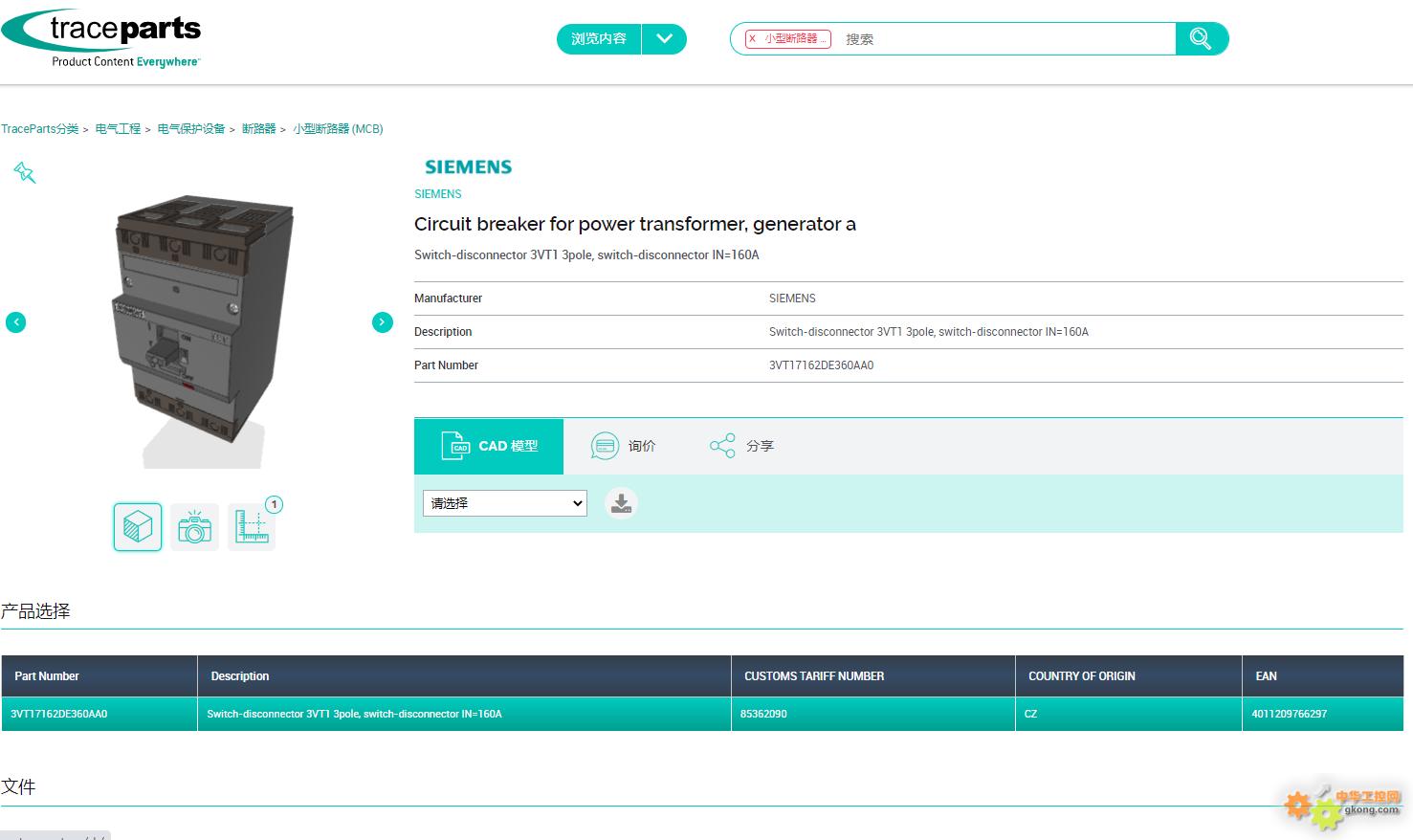The width and height of the screenshot is (1413, 840).
Task: Show next product image with right arrow
Action: point(382,322)
